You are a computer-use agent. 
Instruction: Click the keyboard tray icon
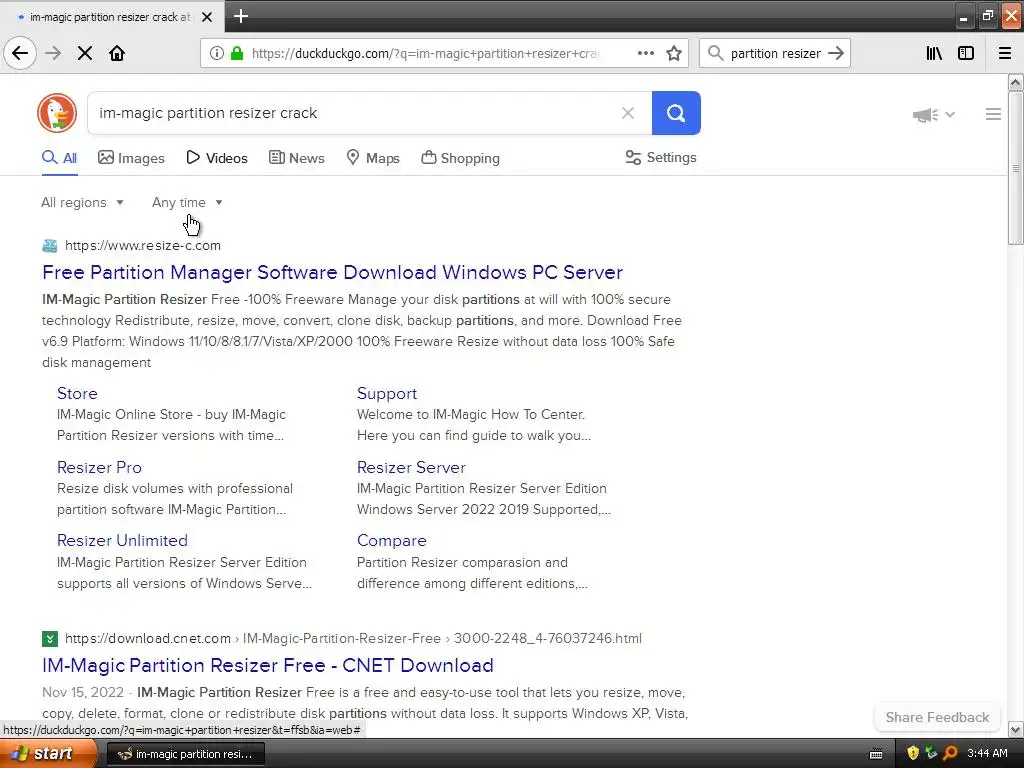point(876,754)
